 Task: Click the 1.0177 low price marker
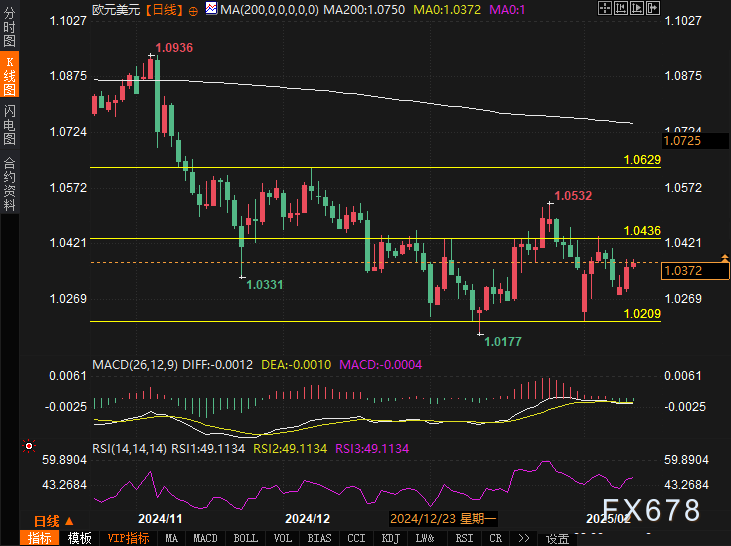tap(502, 342)
